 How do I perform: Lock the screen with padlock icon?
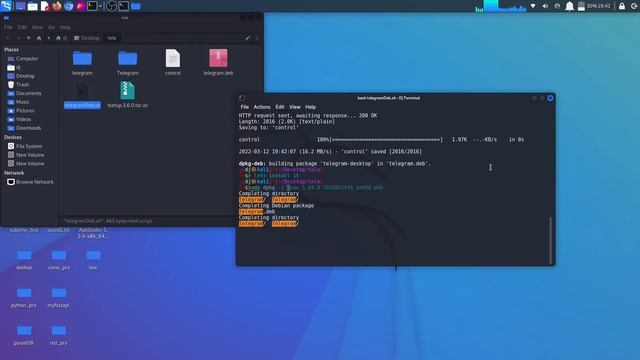pyautogui.click(x=622, y=6)
